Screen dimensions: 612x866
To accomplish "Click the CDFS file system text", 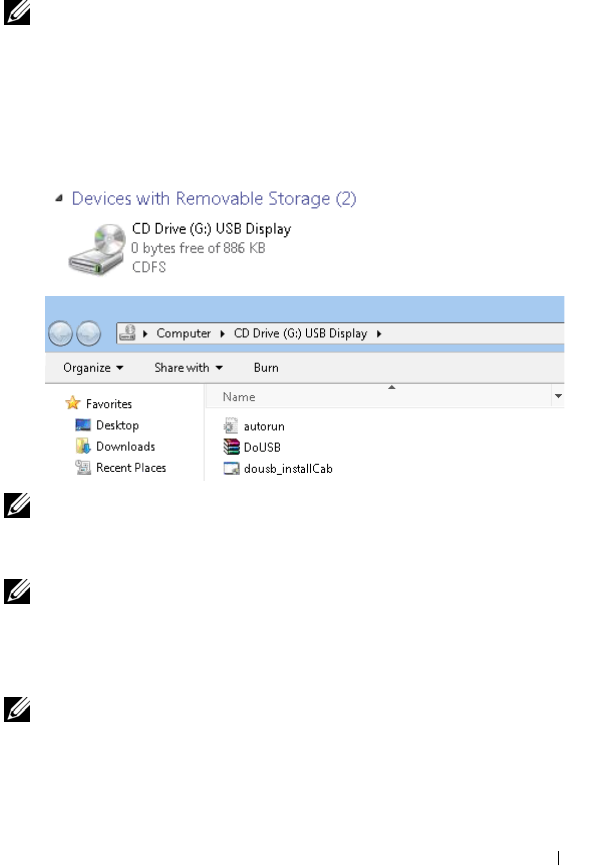I will pyautogui.click(x=149, y=267).
